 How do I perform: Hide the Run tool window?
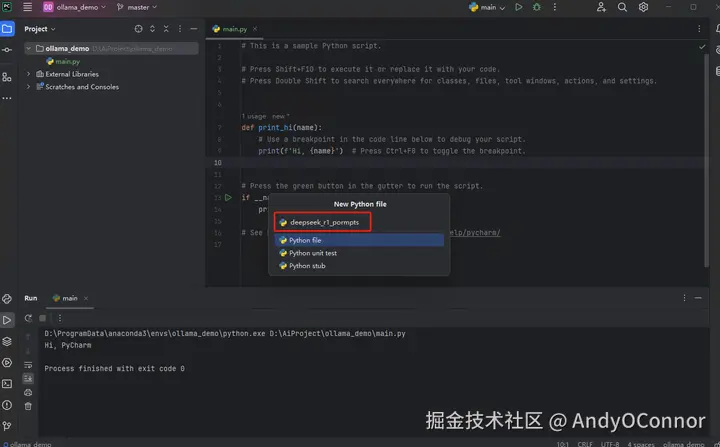[698, 298]
